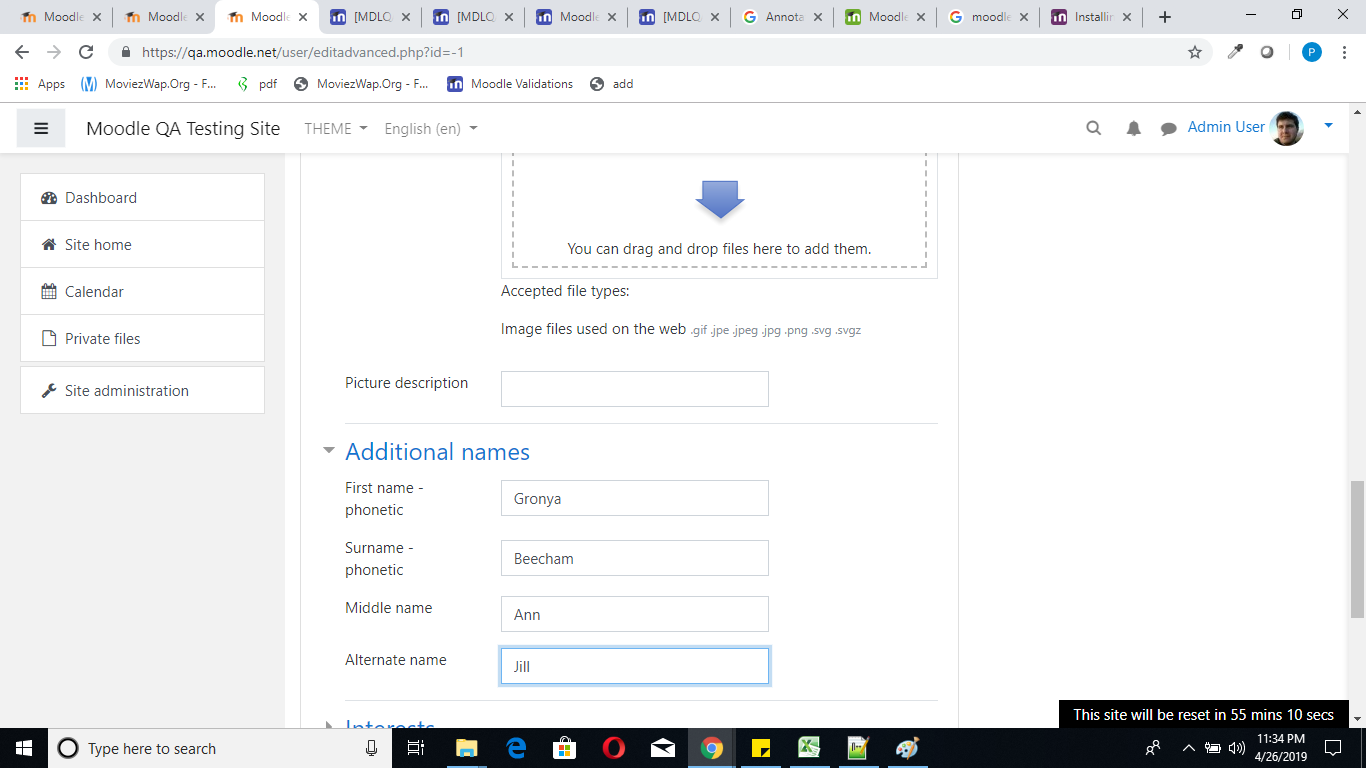This screenshot has height=768, width=1366.
Task: Open the Paint palette icon in taskbar
Action: (907, 748)
